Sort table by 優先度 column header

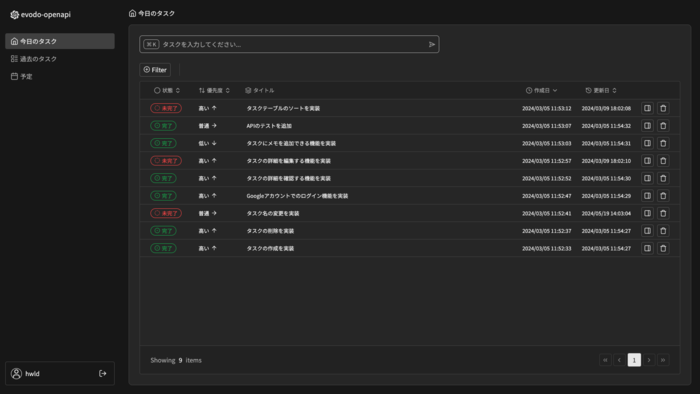[214, 91]
